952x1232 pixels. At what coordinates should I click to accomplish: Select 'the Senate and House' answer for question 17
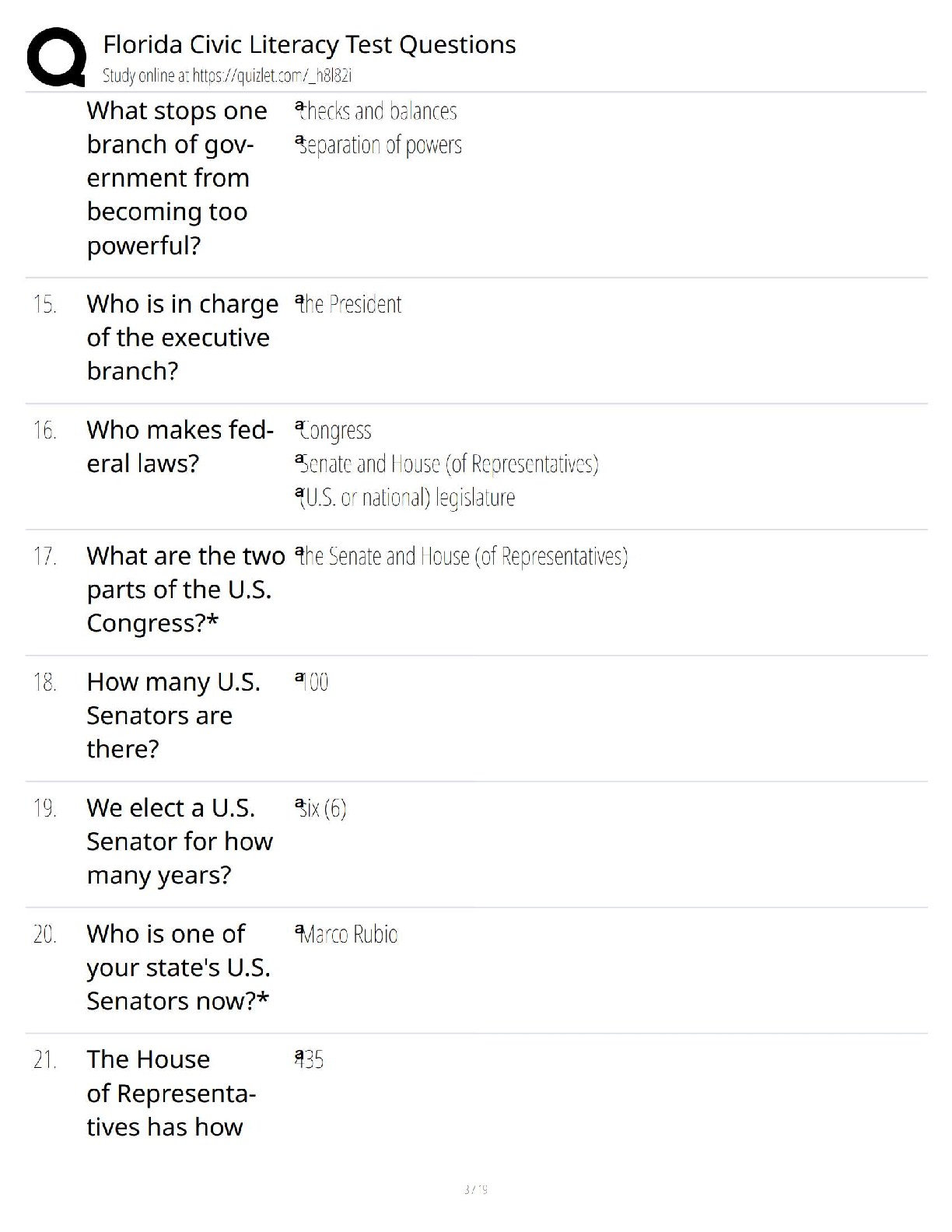click(464, 557)
